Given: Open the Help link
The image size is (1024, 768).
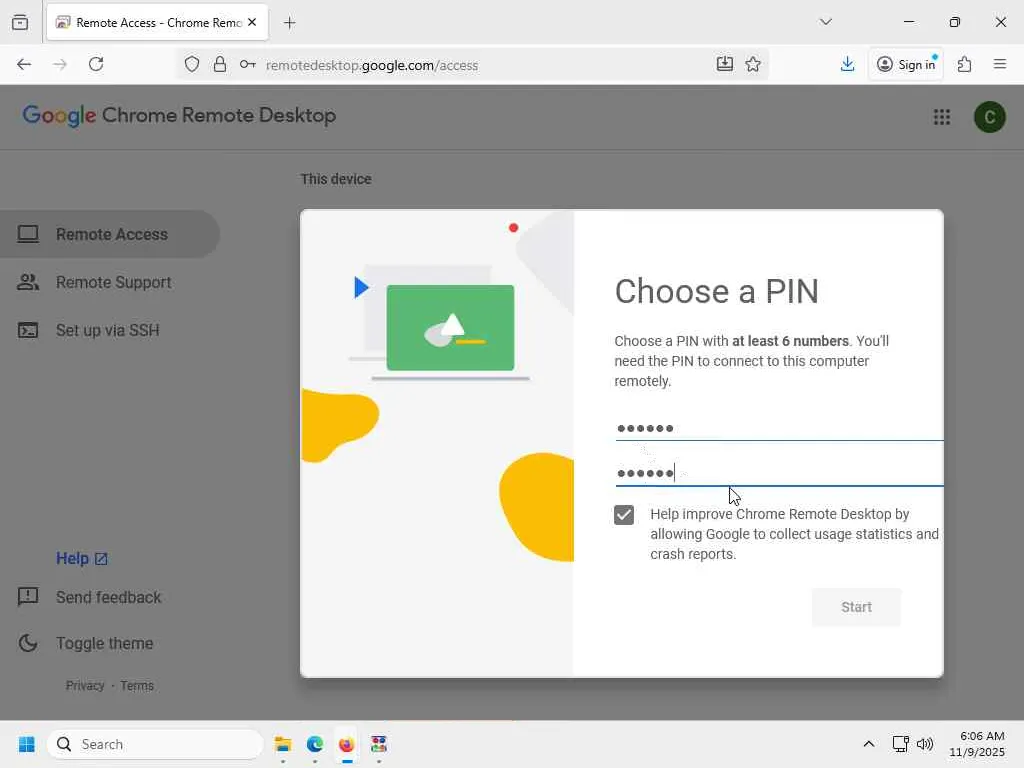Looking at the screenshot, I should pyautogui.click(x=81, y=558).
